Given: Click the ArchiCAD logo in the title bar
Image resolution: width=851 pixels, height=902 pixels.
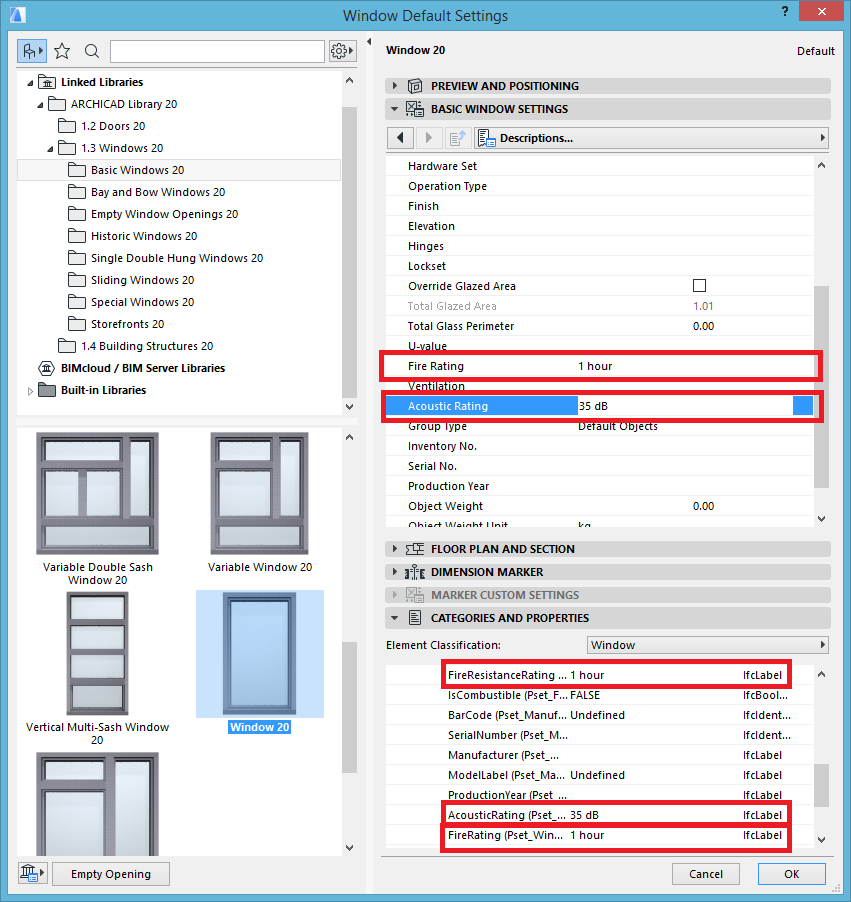Looking at the screenshot, I should pyautogui.click(x=18, y=14).
